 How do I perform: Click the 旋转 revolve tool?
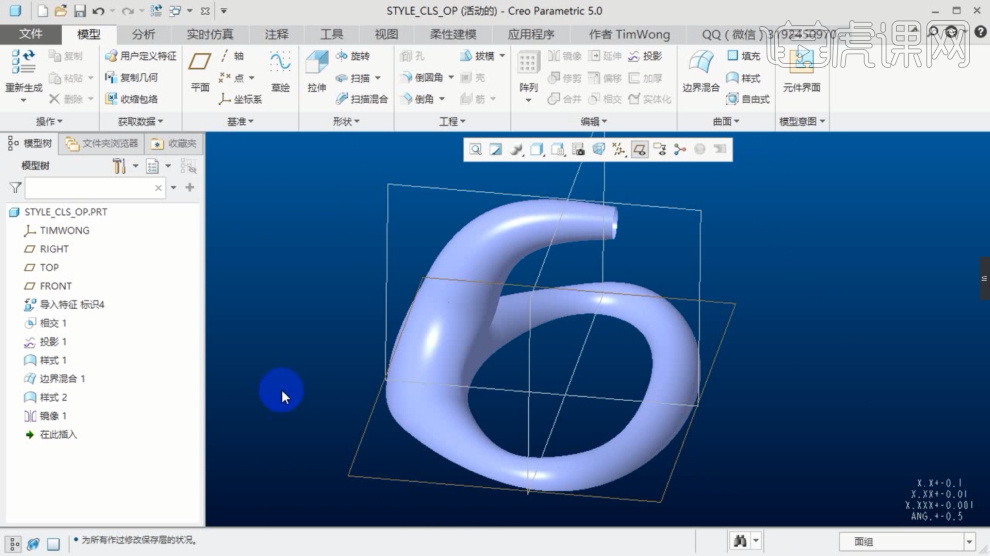353,57
